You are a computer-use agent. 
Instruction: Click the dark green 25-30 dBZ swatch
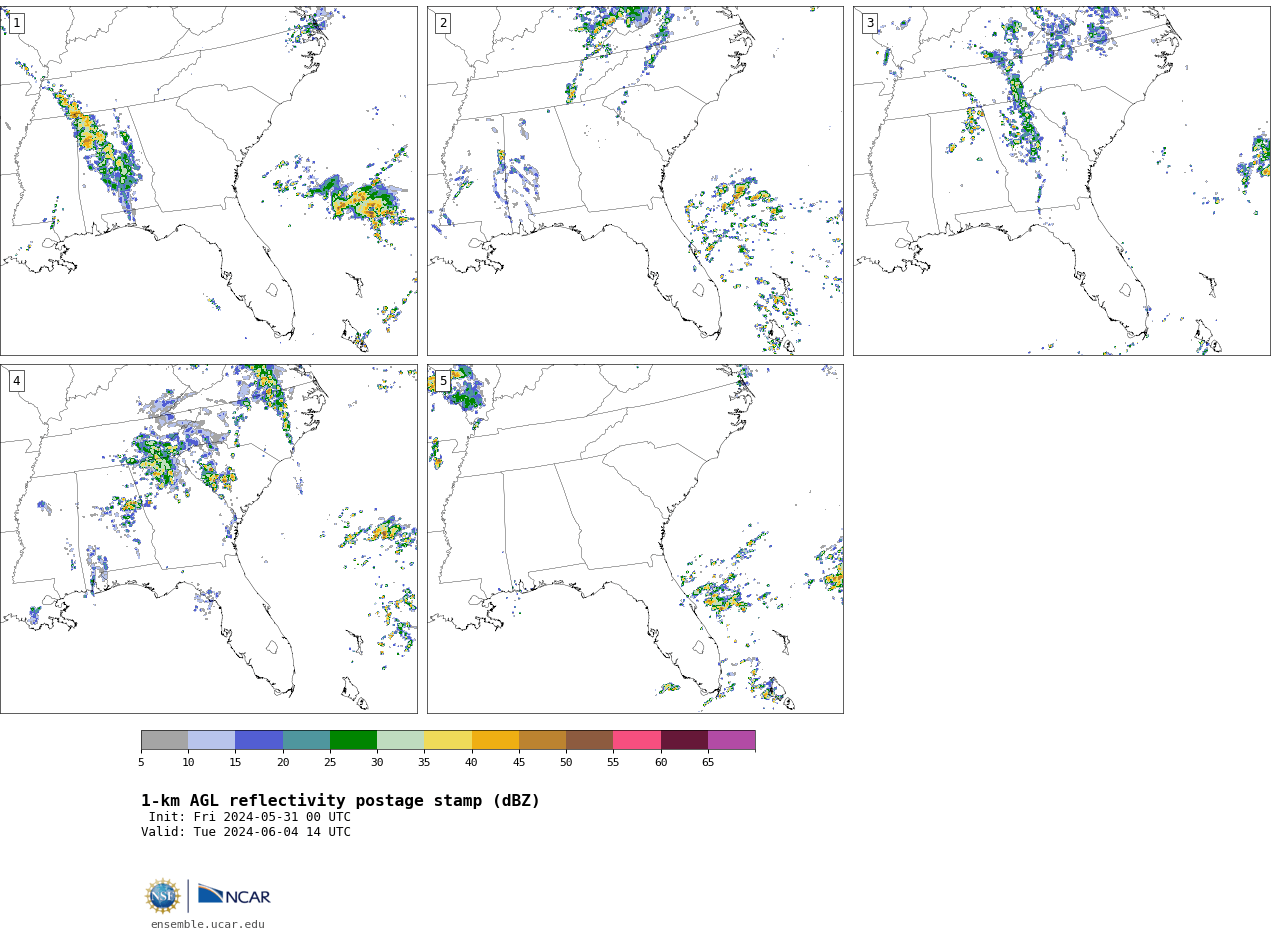353,740
